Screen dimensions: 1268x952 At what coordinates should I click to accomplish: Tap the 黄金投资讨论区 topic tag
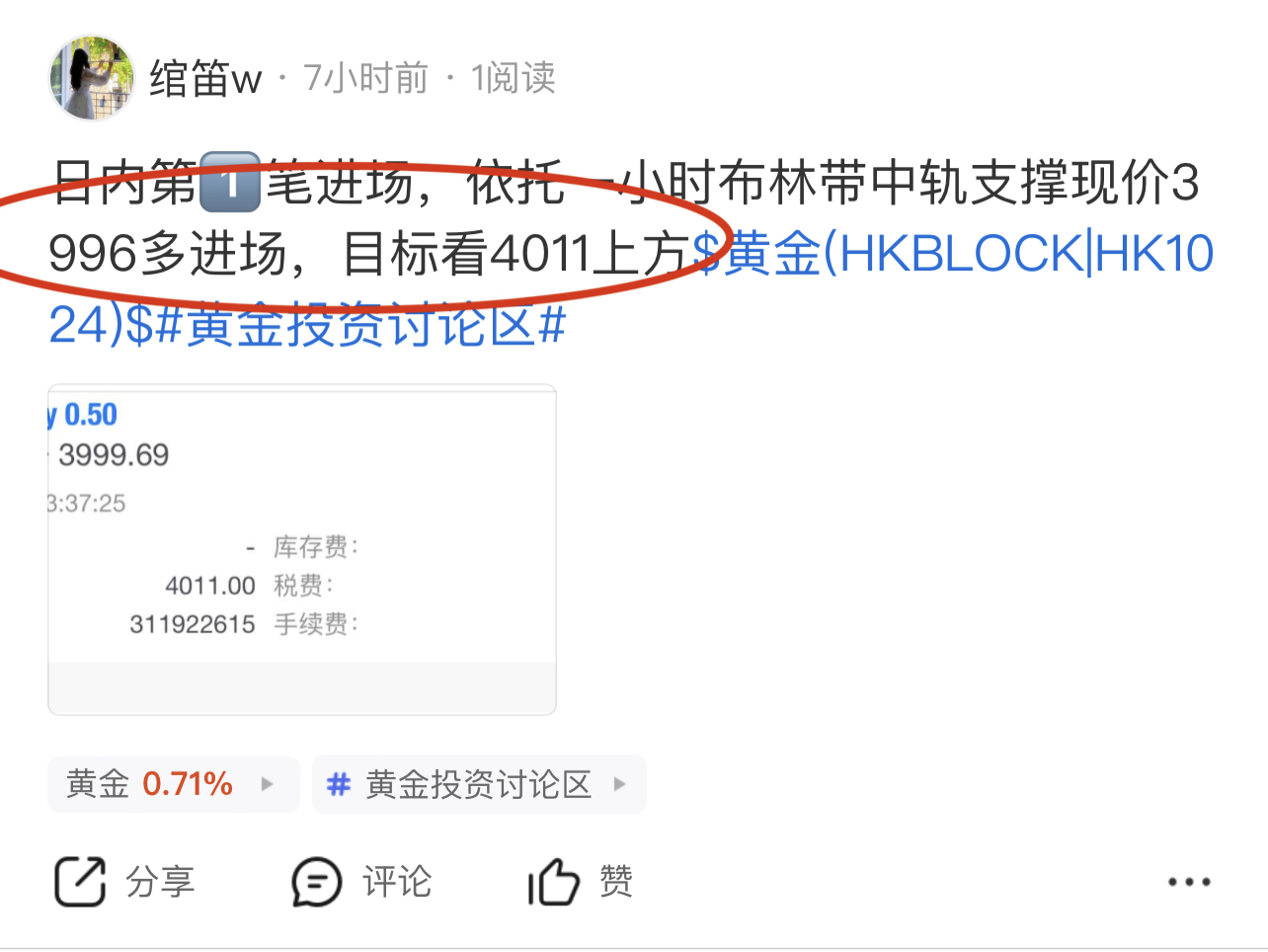(x=479, y=785)
